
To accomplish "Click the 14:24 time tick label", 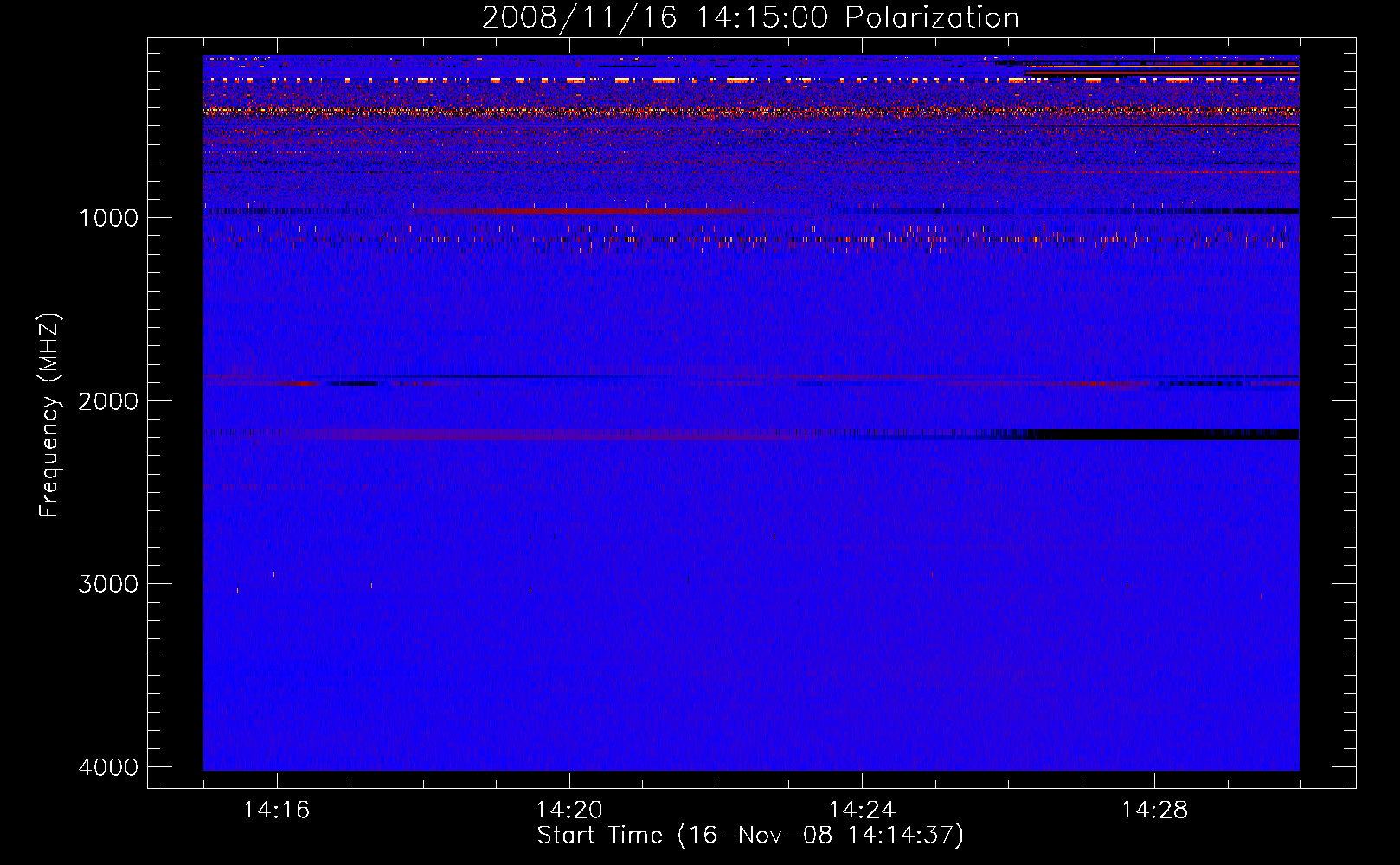I will [862, 810].
